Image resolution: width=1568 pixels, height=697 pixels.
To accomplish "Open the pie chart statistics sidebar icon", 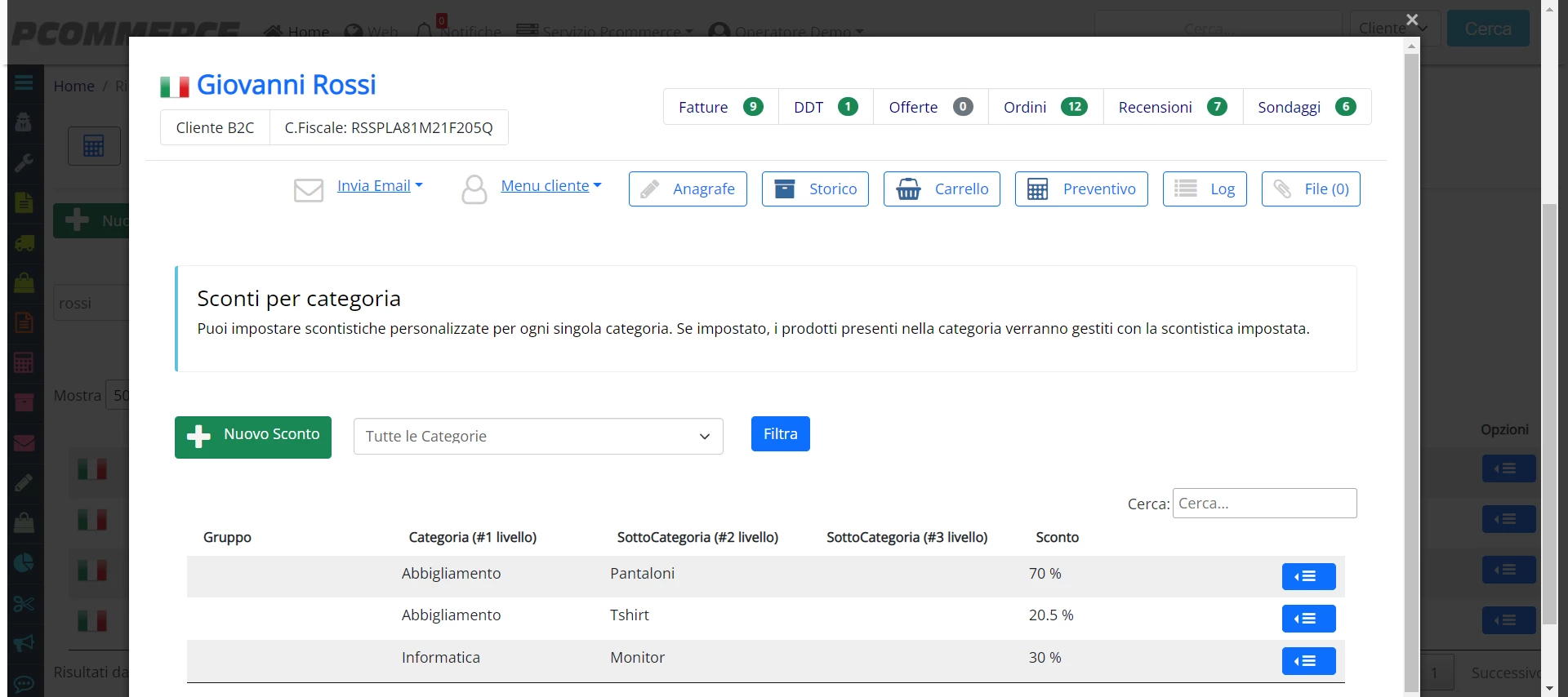I will pos(24,563).
